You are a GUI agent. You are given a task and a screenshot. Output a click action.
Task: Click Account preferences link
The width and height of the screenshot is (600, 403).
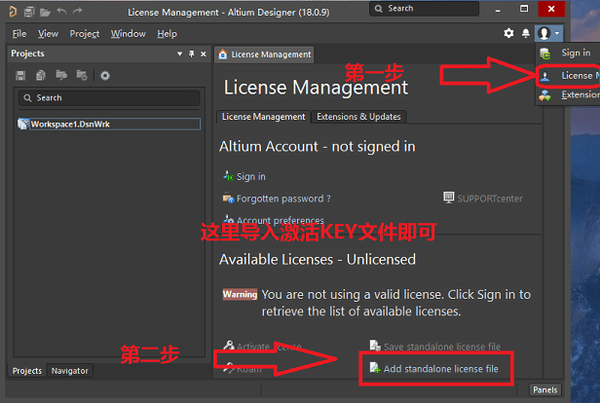click(280, 220)
